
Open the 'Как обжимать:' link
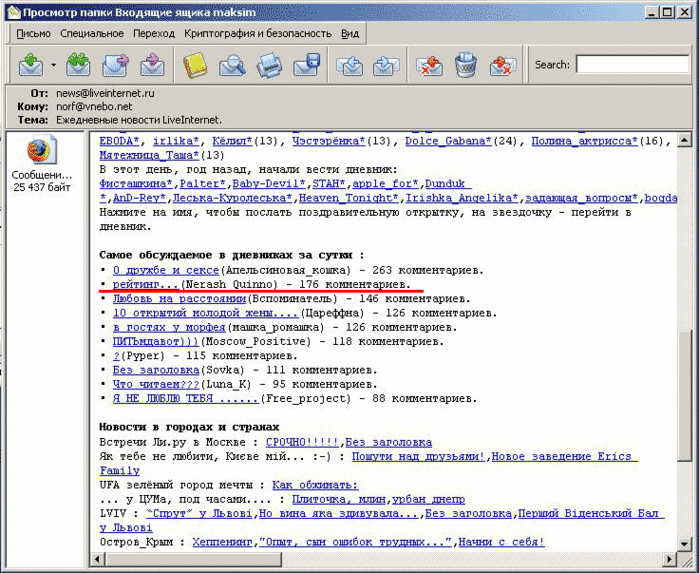(315, 485)
